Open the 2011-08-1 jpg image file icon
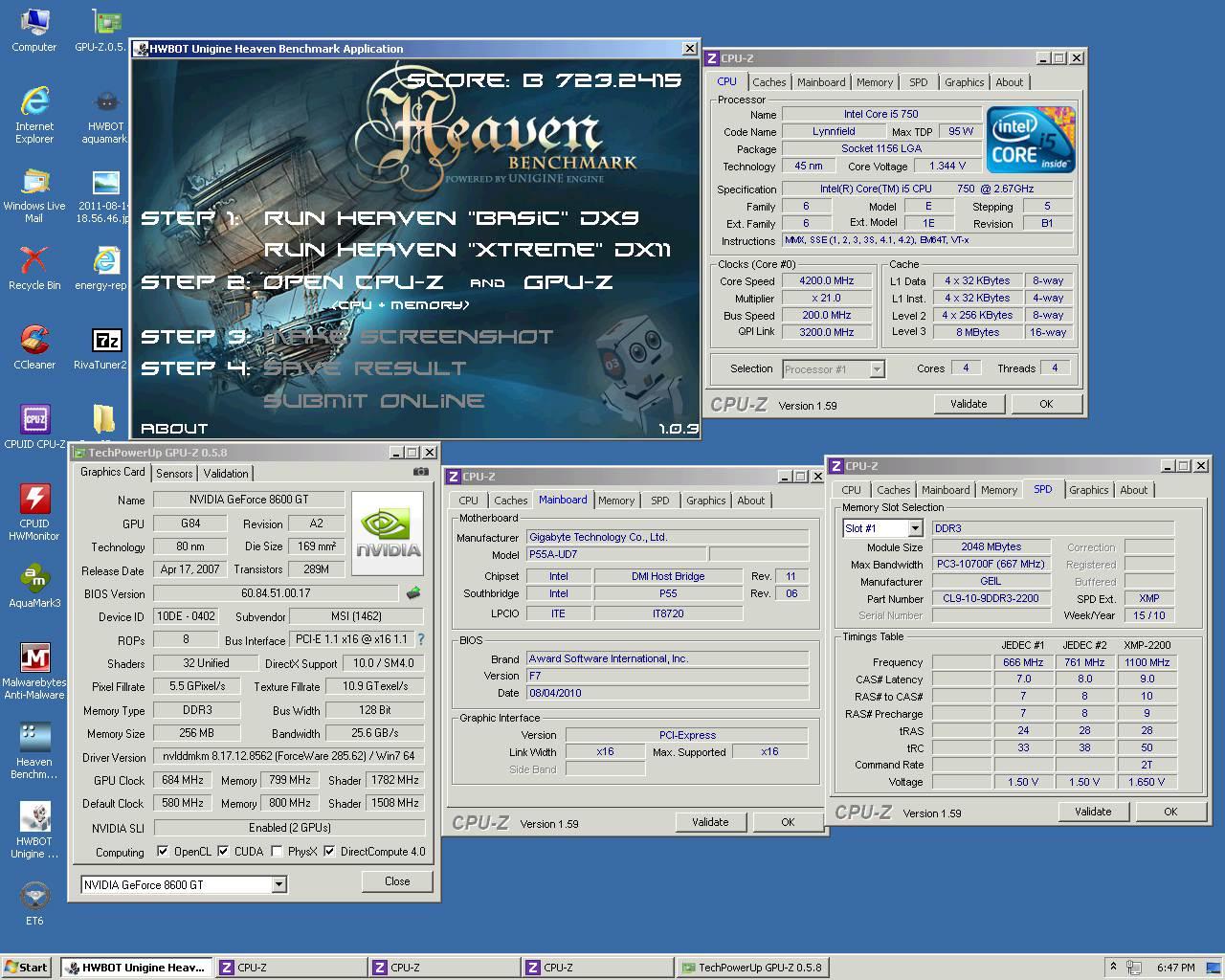Viewport: 1225px width, 980px height. [103, 195]
